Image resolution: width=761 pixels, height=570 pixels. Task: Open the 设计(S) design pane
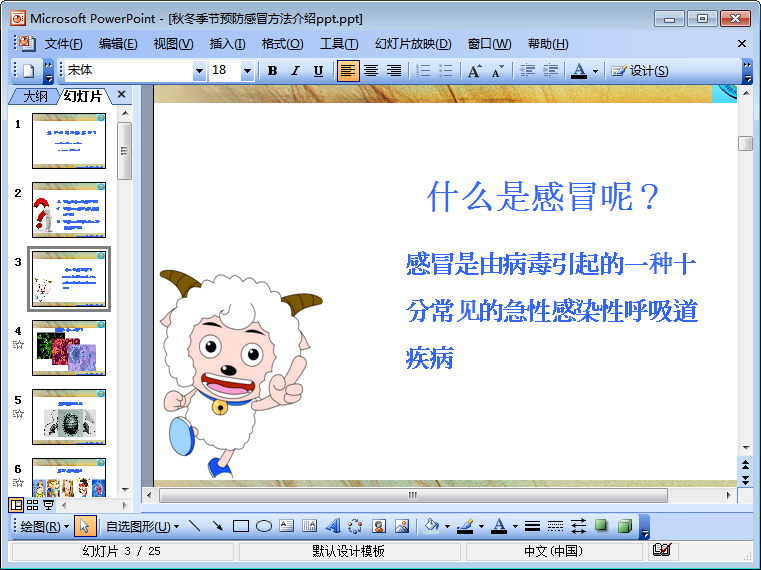tap(640, 71)
